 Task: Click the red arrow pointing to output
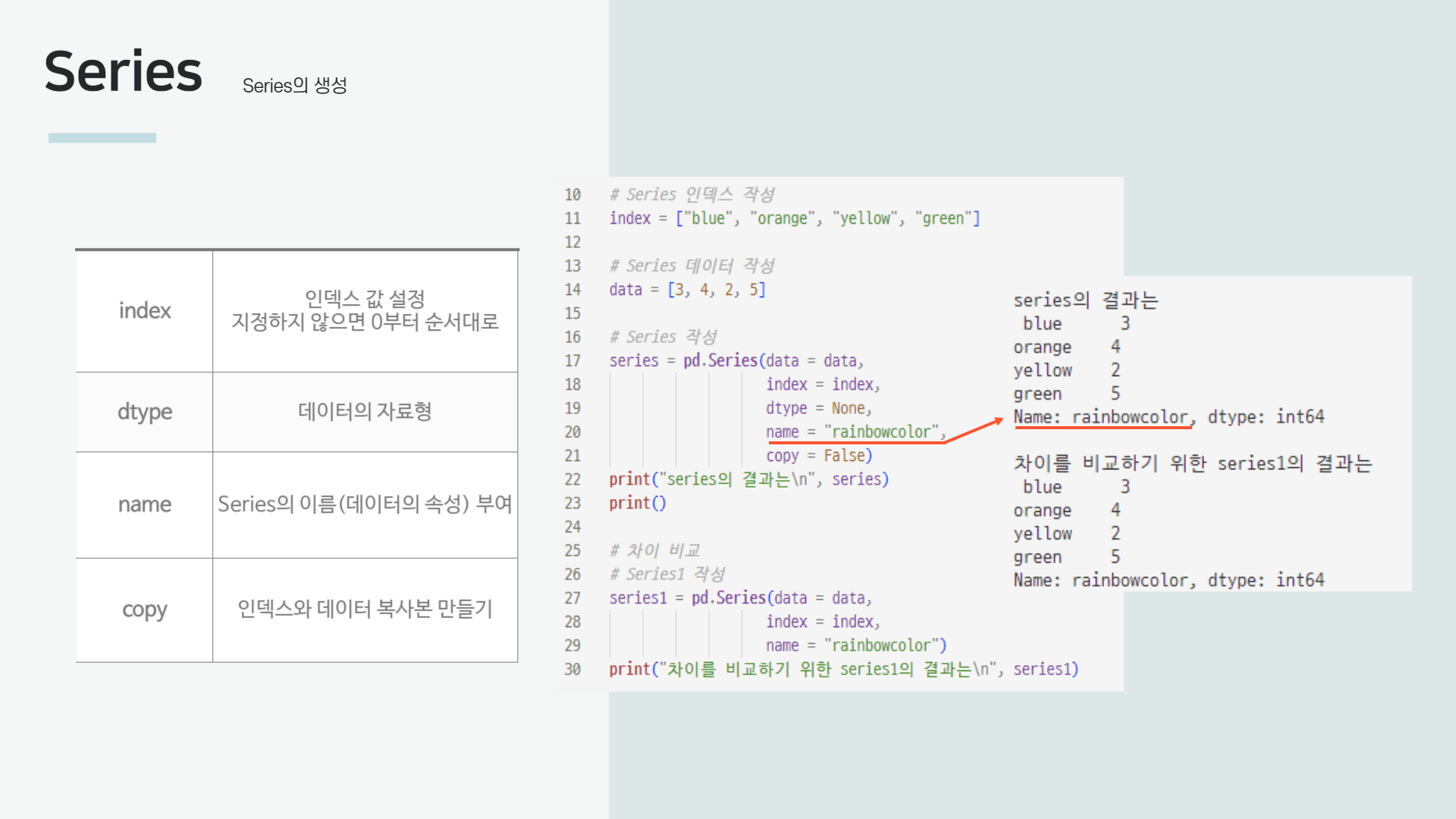(x=974, y=430)
